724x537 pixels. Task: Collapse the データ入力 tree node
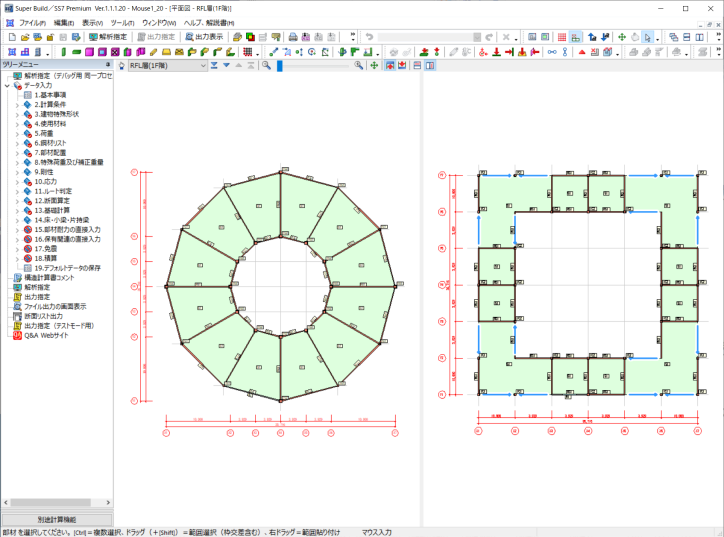pos(7,85)
